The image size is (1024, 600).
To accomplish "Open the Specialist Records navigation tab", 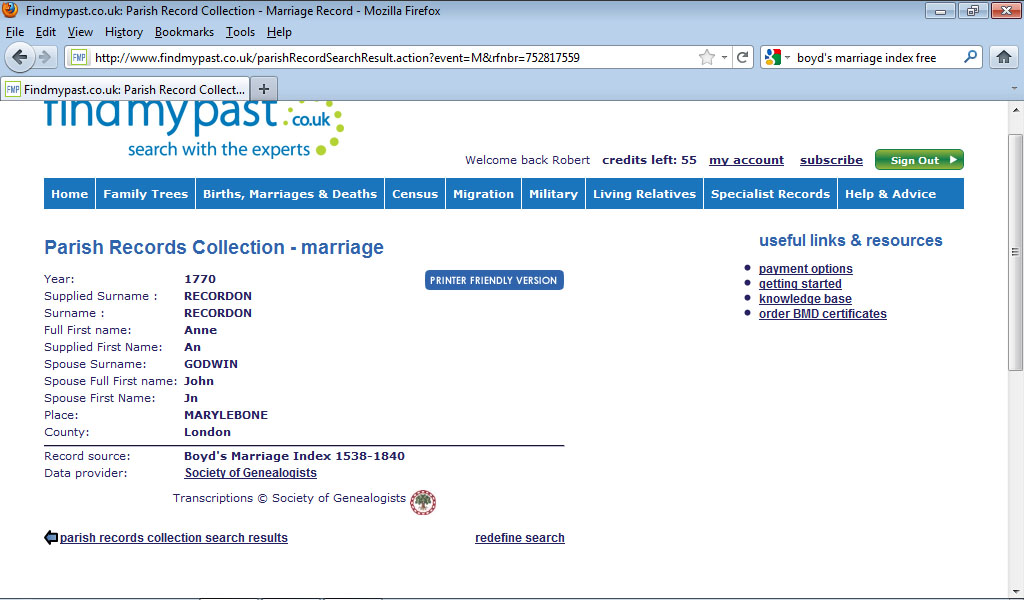I will coord(771,194).
